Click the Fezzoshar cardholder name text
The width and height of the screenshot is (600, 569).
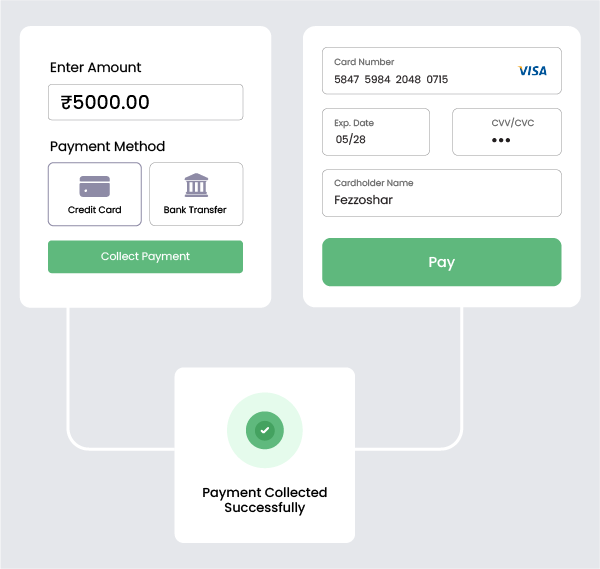pos(363,200)
